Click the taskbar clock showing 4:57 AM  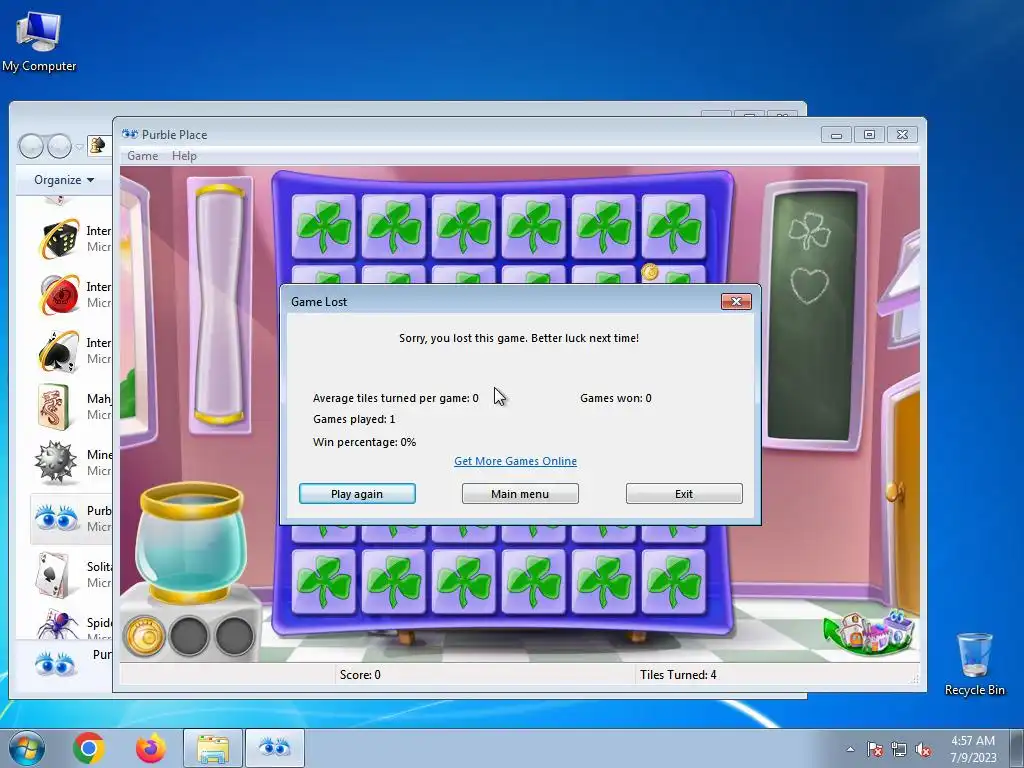click(x=973, y=748)
